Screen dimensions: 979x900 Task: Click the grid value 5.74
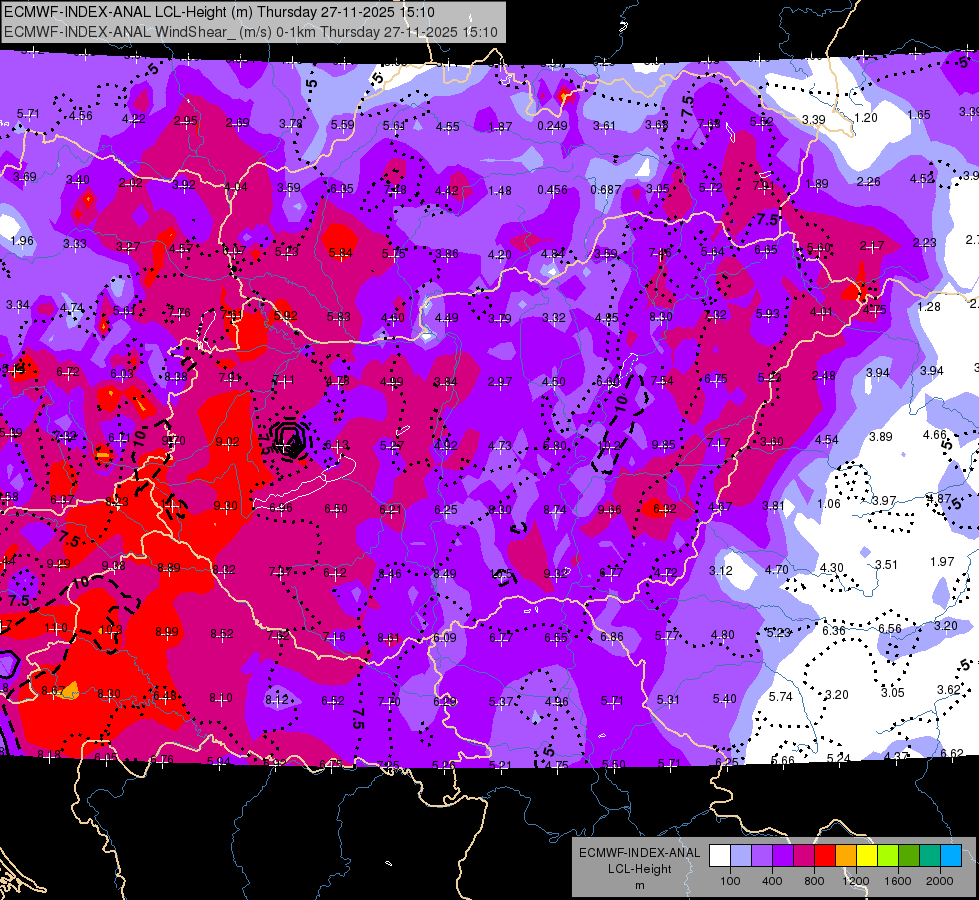coord(780,696)
